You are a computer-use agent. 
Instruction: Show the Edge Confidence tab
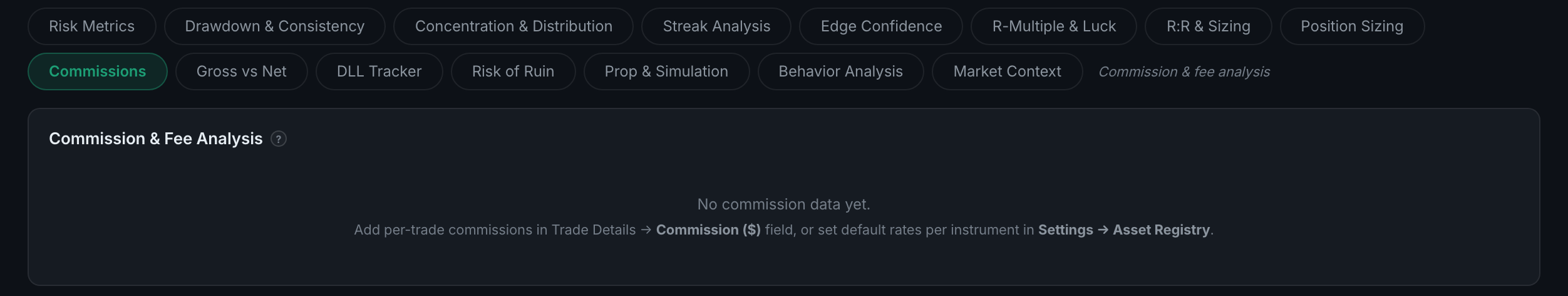tap(881, 26)
